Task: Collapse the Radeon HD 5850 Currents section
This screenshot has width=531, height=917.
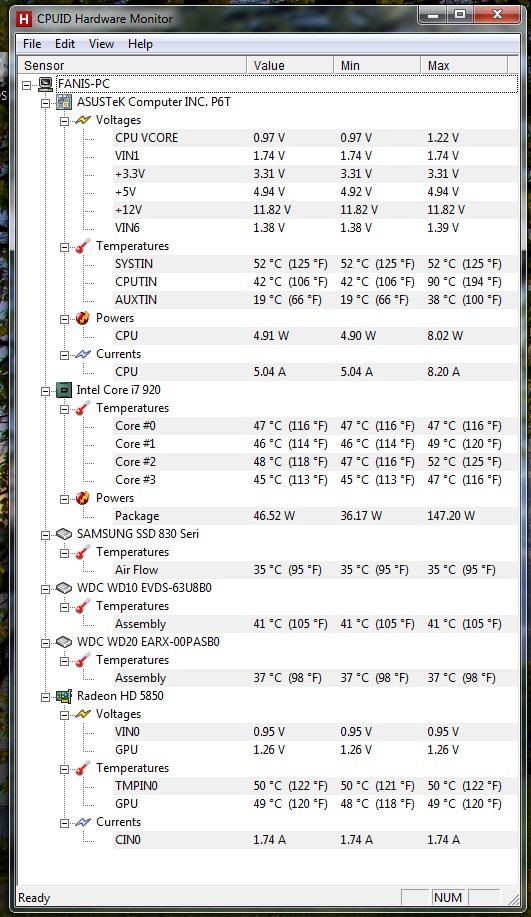Action: 64,823
